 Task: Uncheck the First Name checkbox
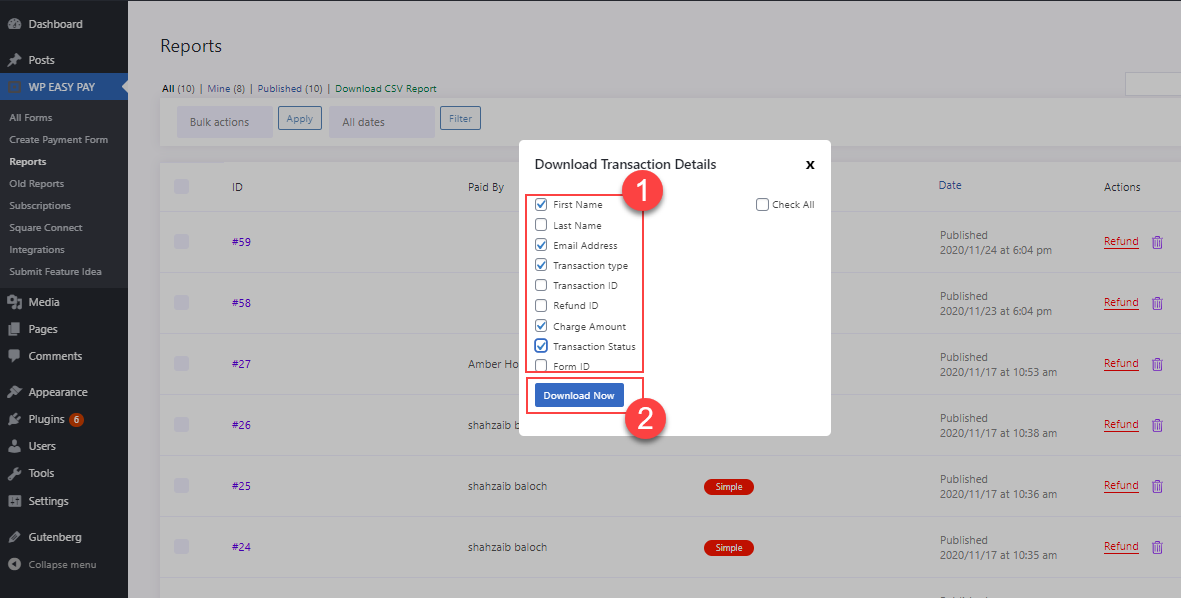[540, 204]
